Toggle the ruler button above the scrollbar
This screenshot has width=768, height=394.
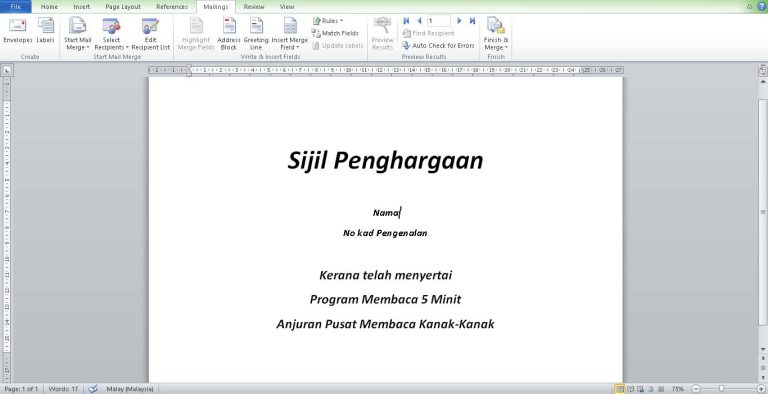[763, 71]
